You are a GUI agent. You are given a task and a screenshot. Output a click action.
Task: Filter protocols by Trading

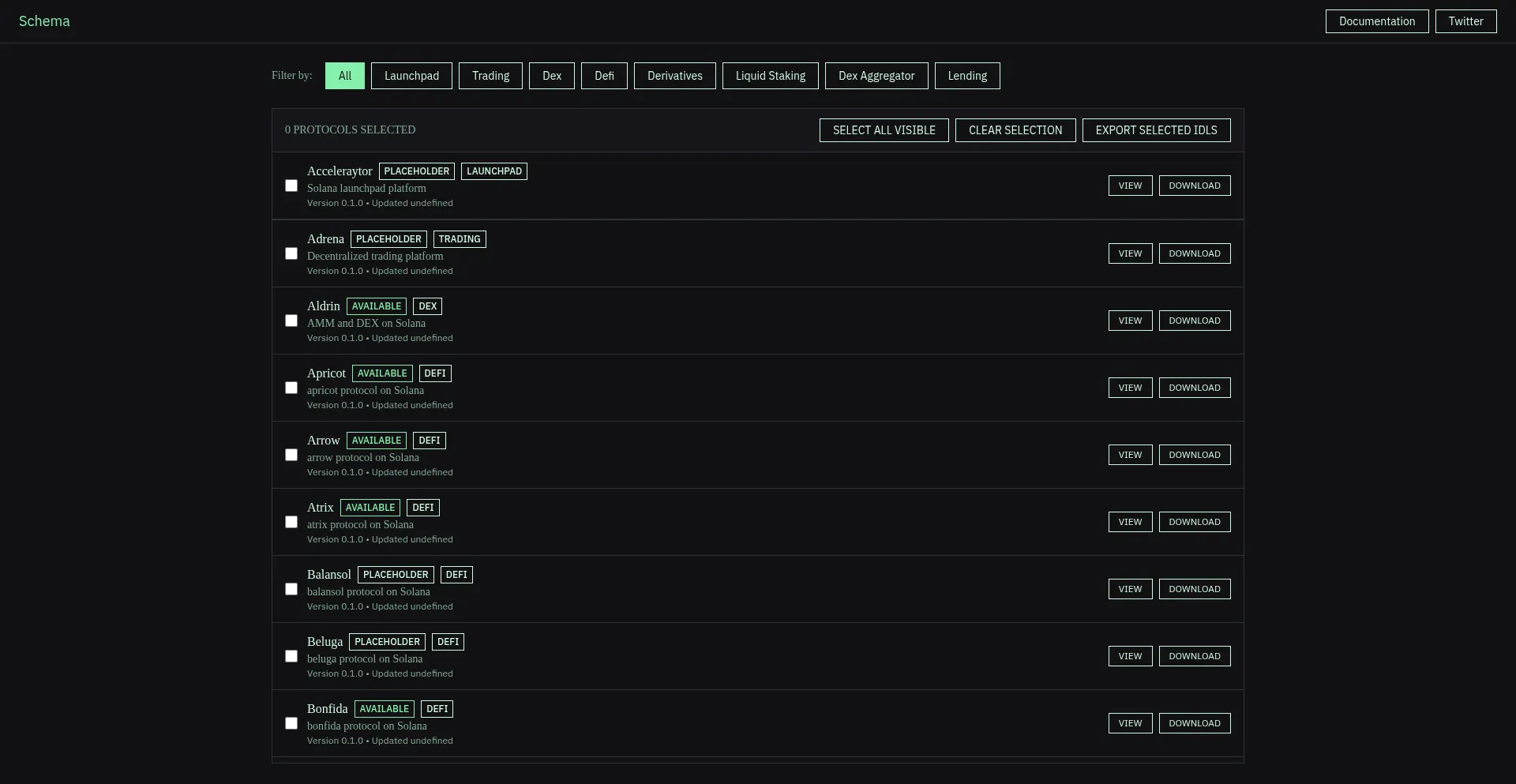coord(490,75)
